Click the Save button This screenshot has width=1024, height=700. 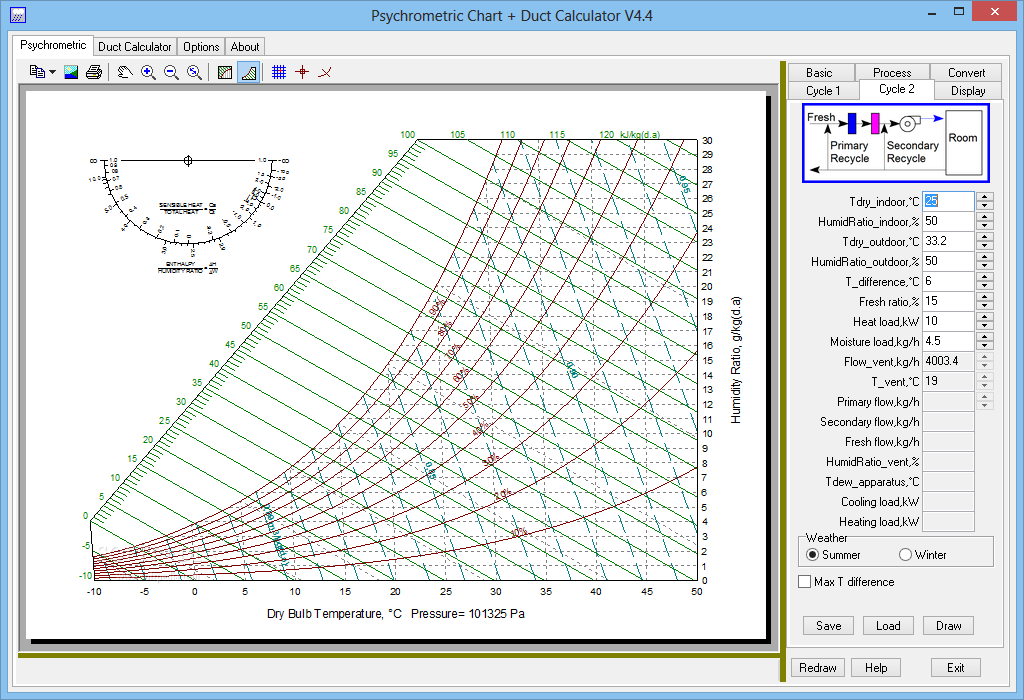click(828, 626)
